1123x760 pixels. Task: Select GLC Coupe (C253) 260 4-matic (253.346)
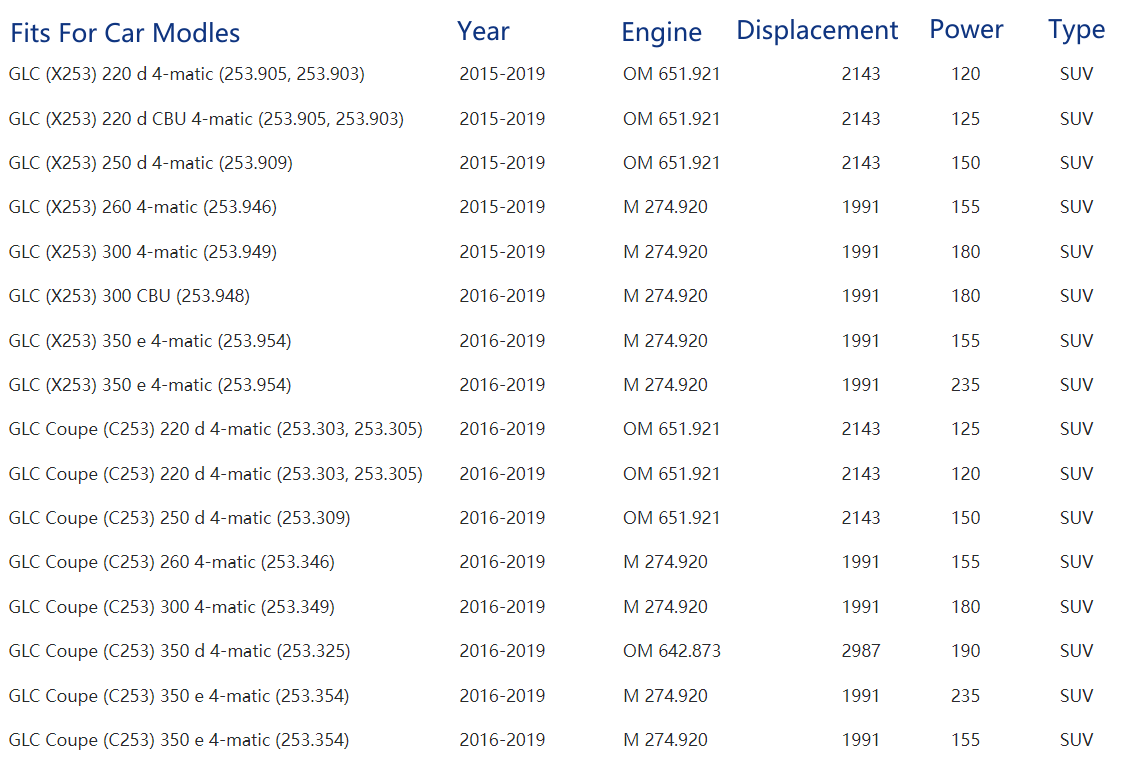171,562
